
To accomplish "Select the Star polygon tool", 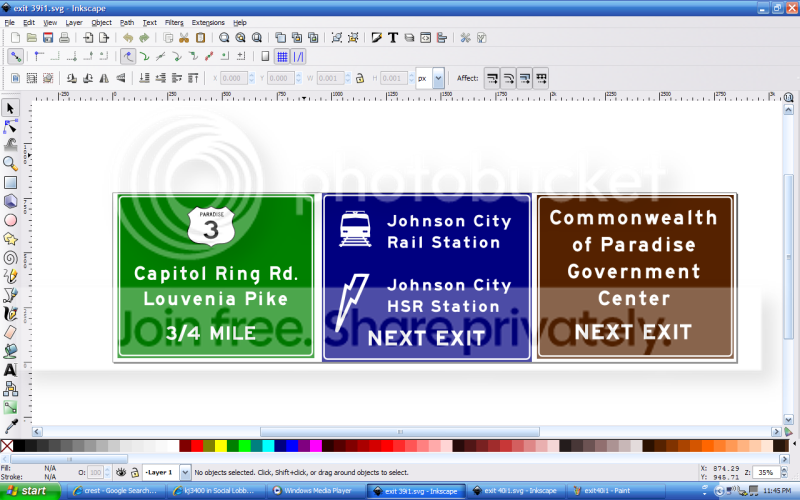I will 10,239.
